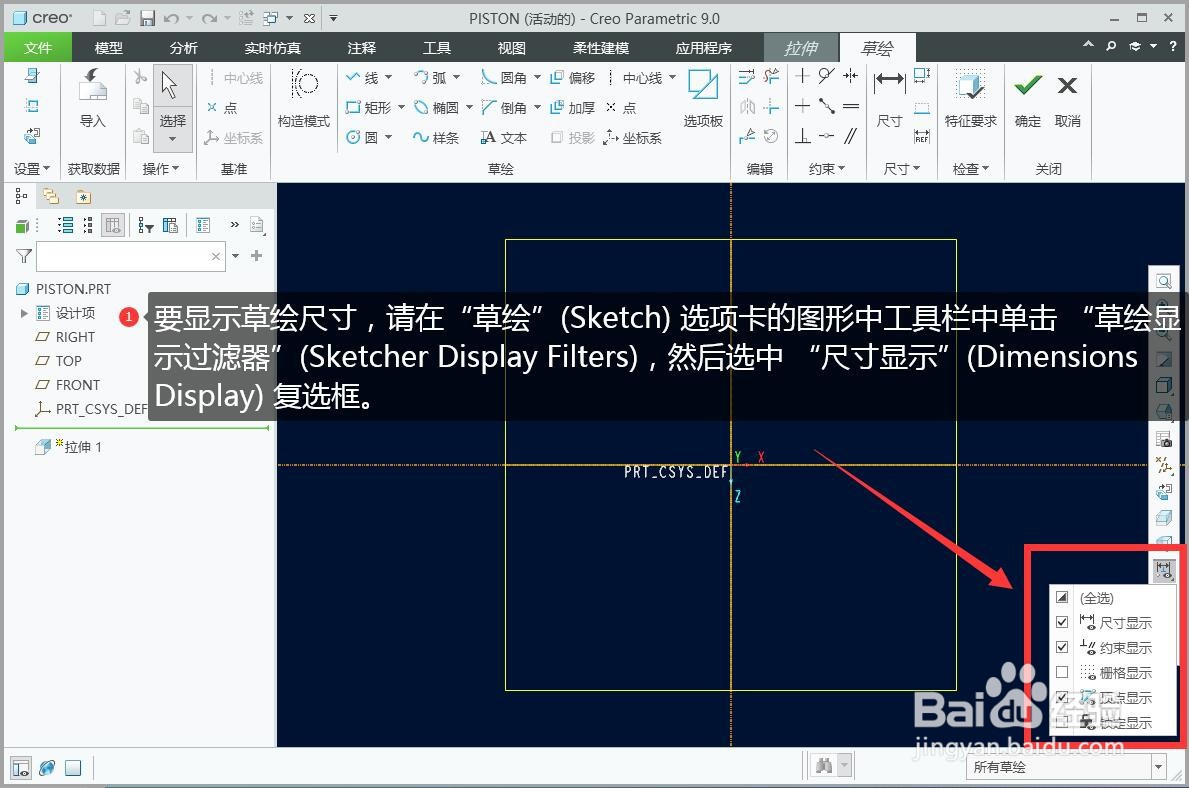Expand the Settings (设置) group menu
The image size is (1189, 788).
click(x=32, y=168)
